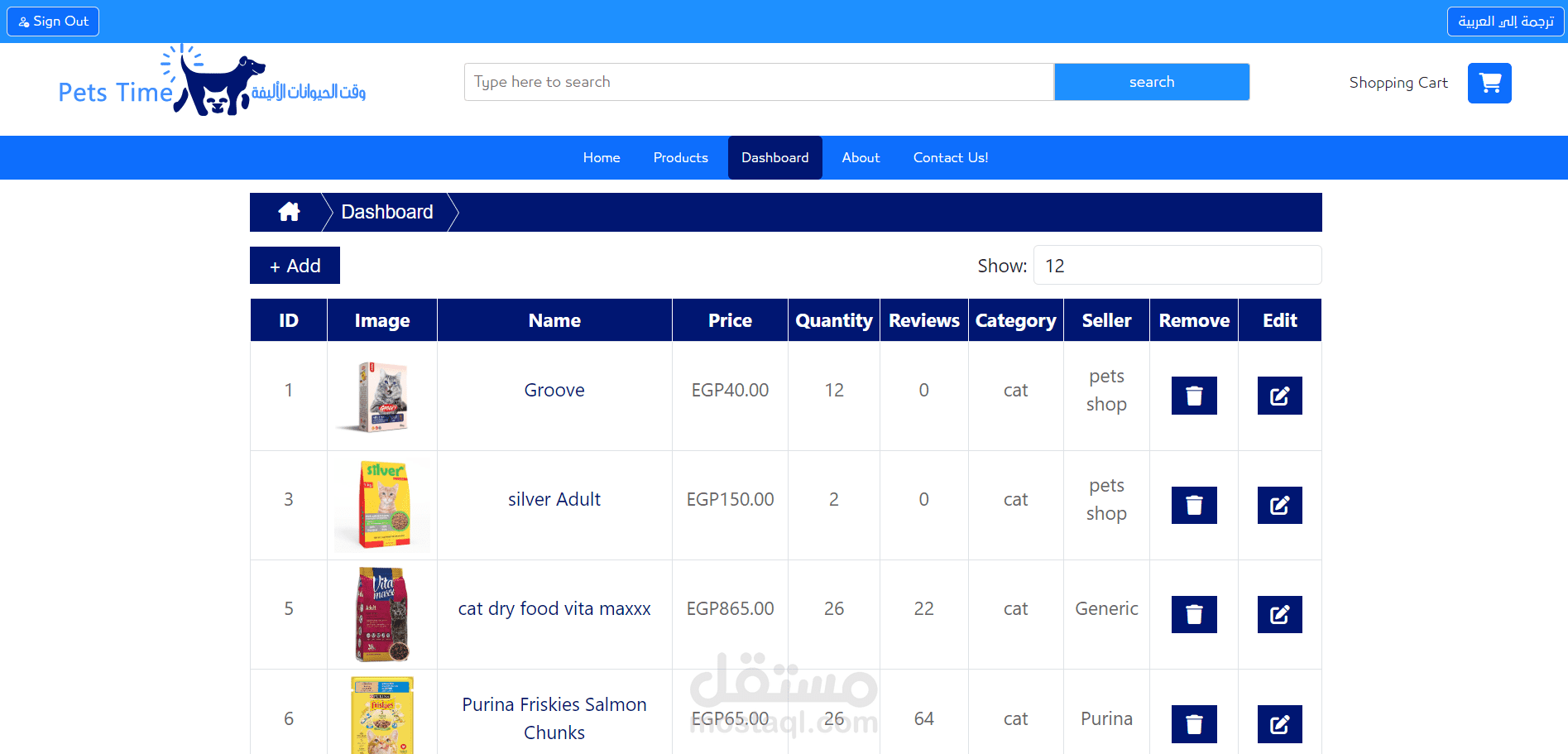Click the Reviews column header
1568x754 pixels.
click(924, 320)
